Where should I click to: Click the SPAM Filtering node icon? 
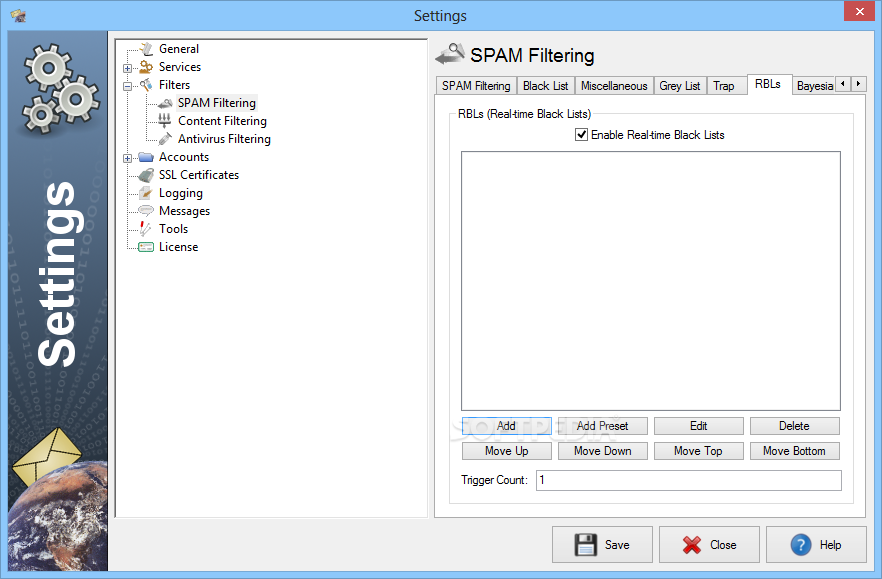coord(165,103)
